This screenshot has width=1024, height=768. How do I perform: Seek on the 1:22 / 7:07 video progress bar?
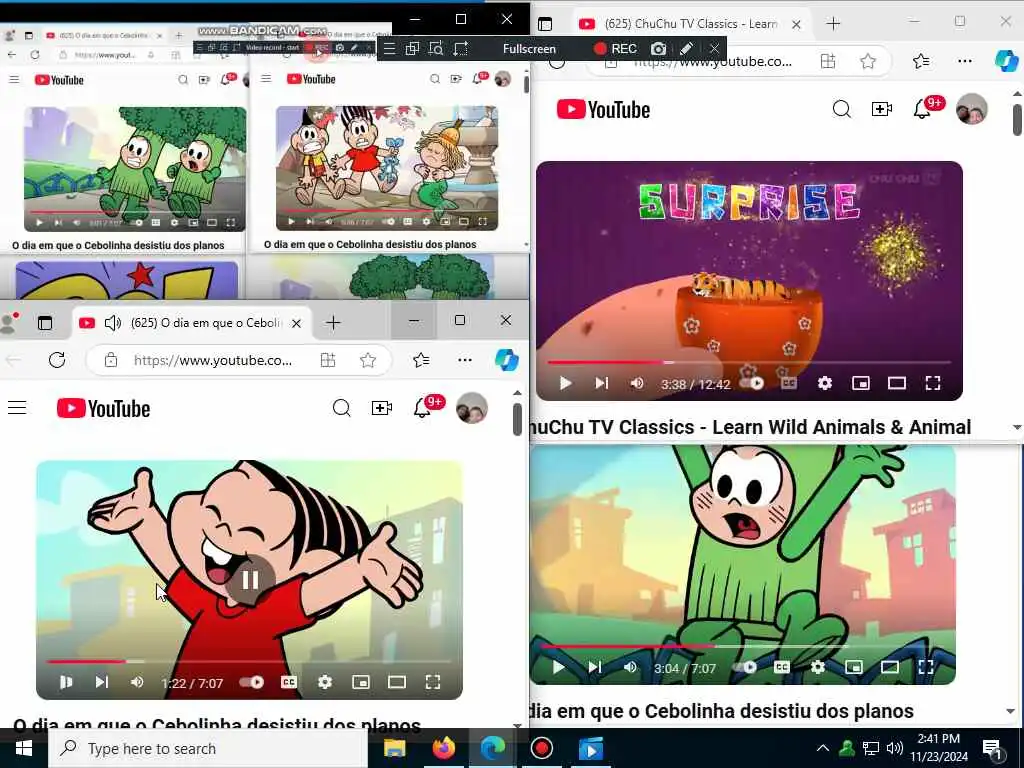coord(249,662)
